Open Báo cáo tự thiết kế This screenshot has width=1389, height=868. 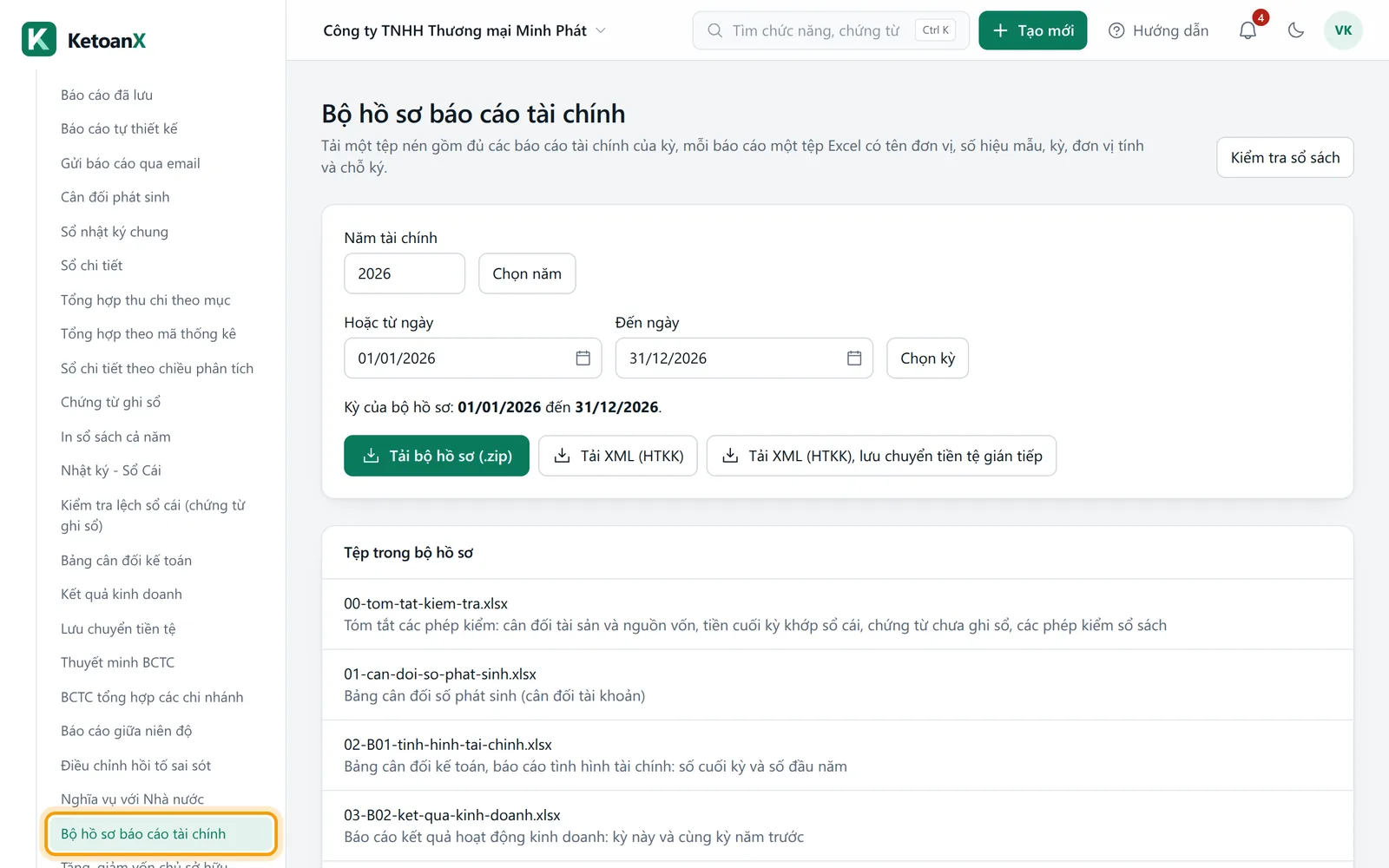tap(119, 128)
